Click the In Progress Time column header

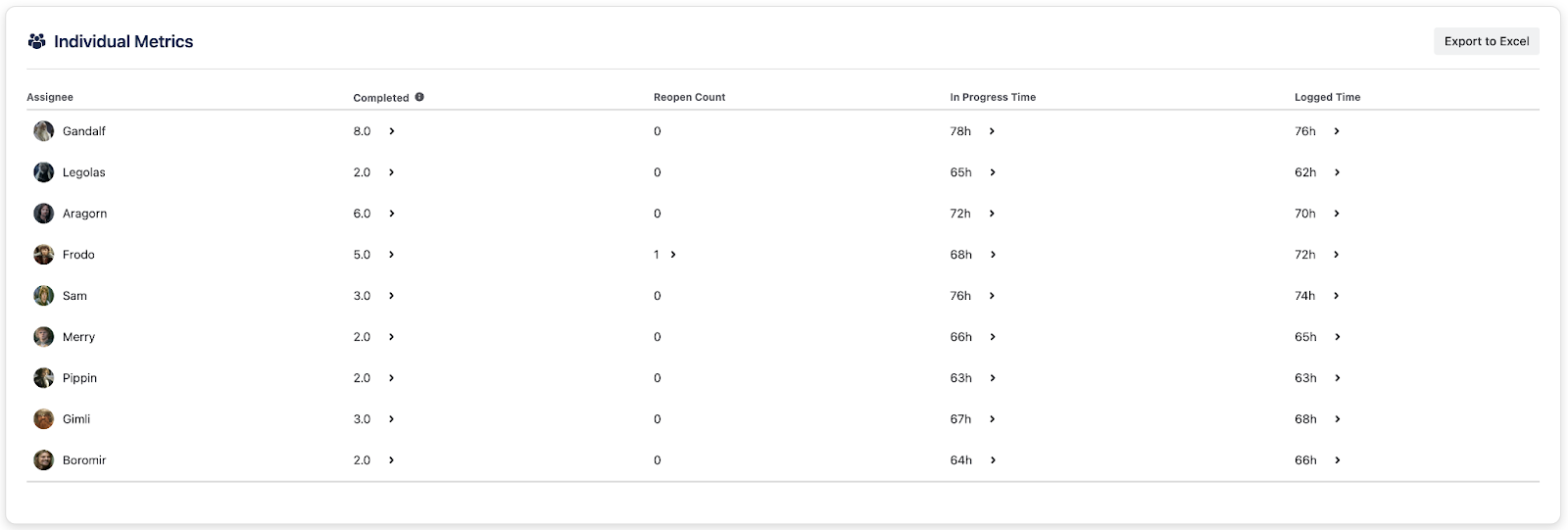[993, 97]
